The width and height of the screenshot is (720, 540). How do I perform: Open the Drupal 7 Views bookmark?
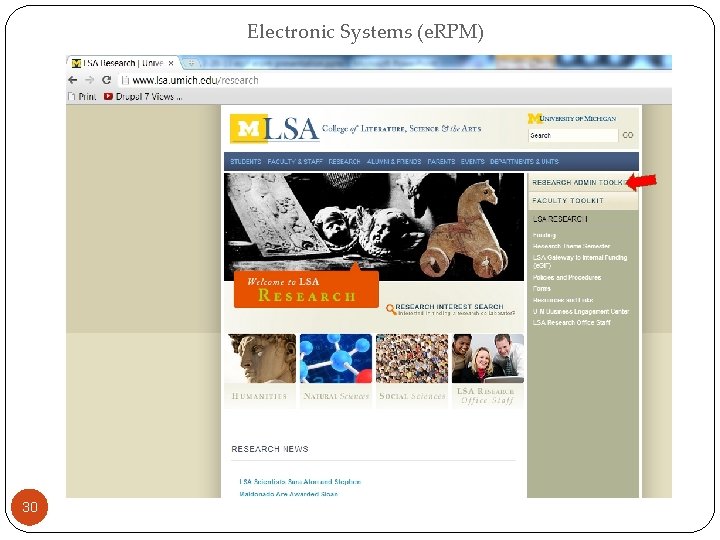pyautogui.click(x=143, y=96)
